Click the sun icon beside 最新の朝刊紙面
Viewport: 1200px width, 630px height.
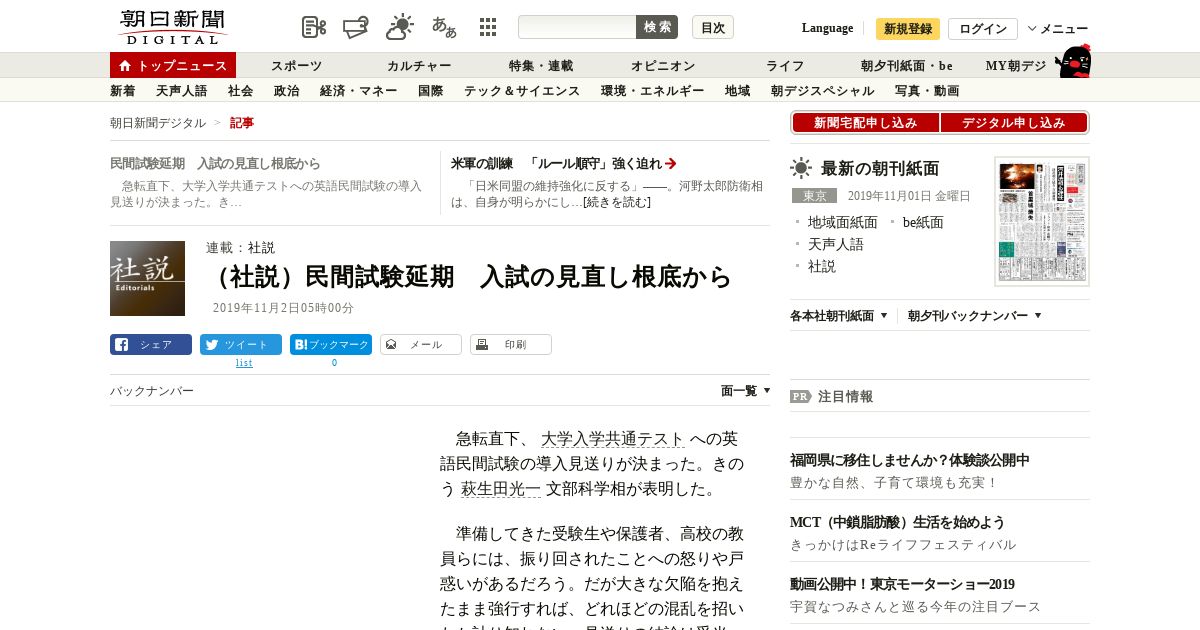click(801, 168)
